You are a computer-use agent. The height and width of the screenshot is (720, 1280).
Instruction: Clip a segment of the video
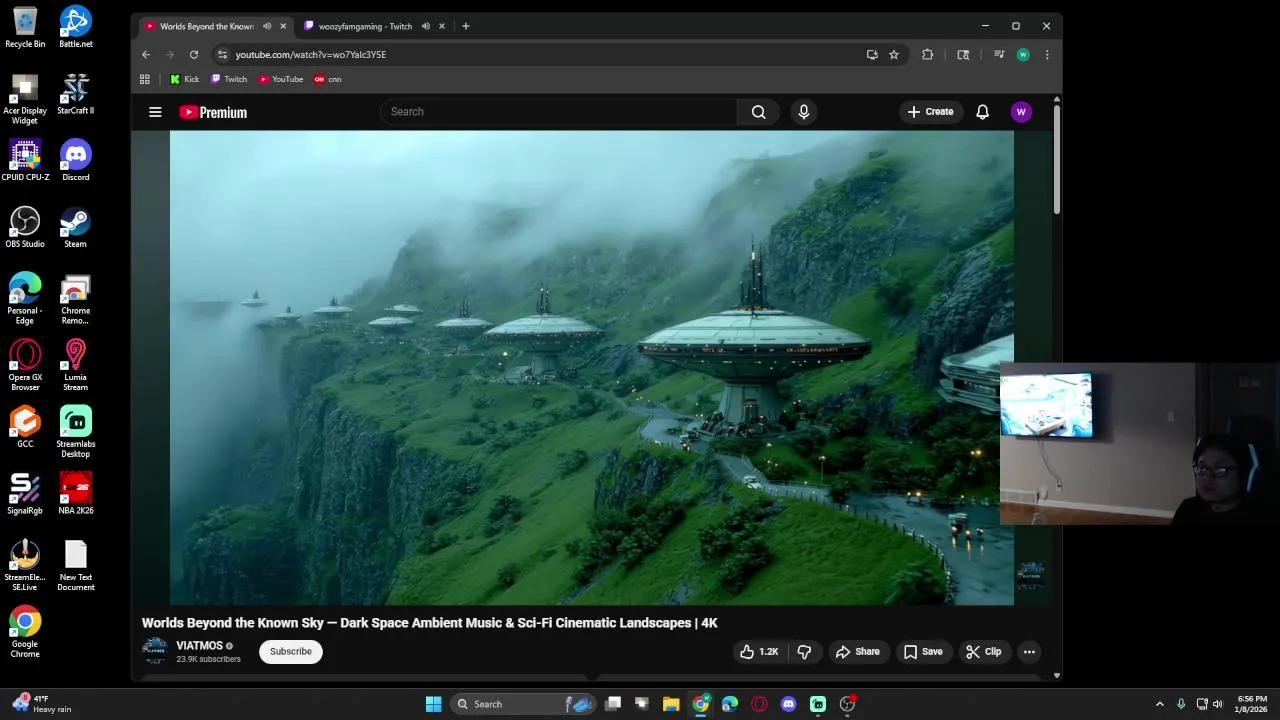pyautogui.click(x=983, y=652)
